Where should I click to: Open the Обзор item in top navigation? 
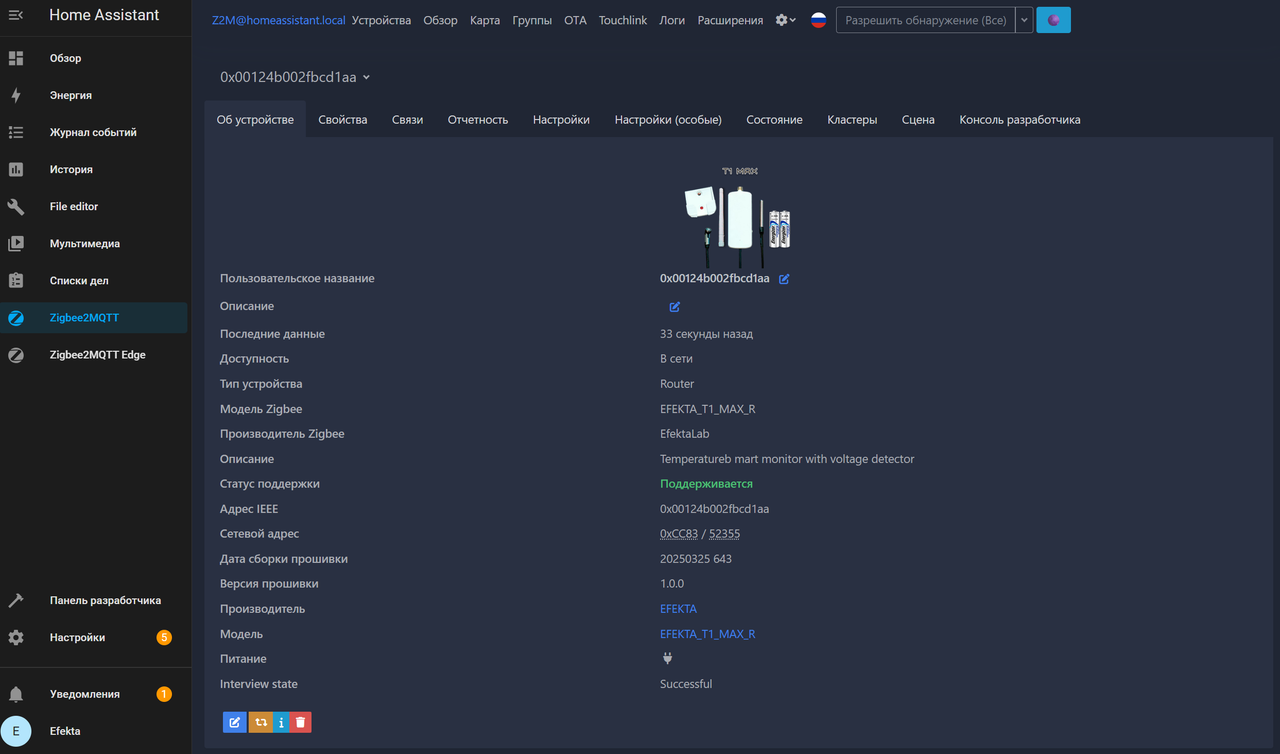tap(440, 20)
